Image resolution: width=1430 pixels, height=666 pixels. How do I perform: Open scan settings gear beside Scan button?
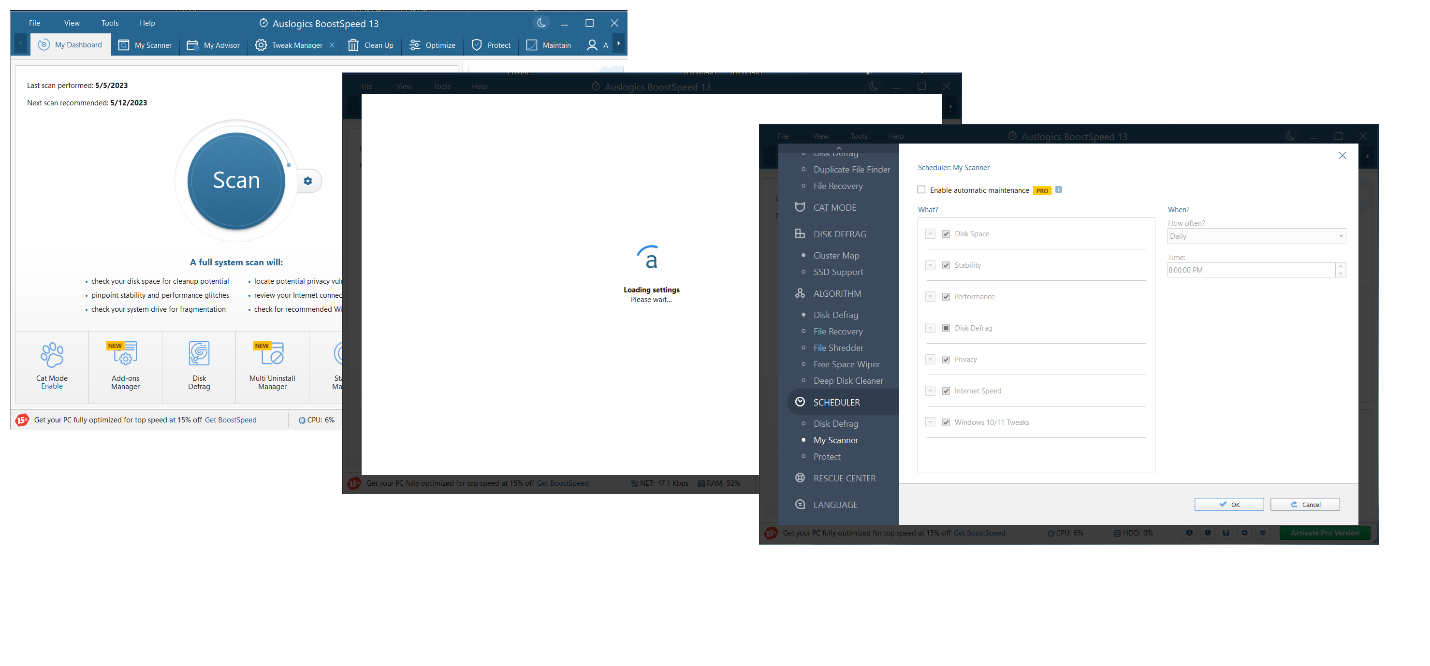coord(308,181)
